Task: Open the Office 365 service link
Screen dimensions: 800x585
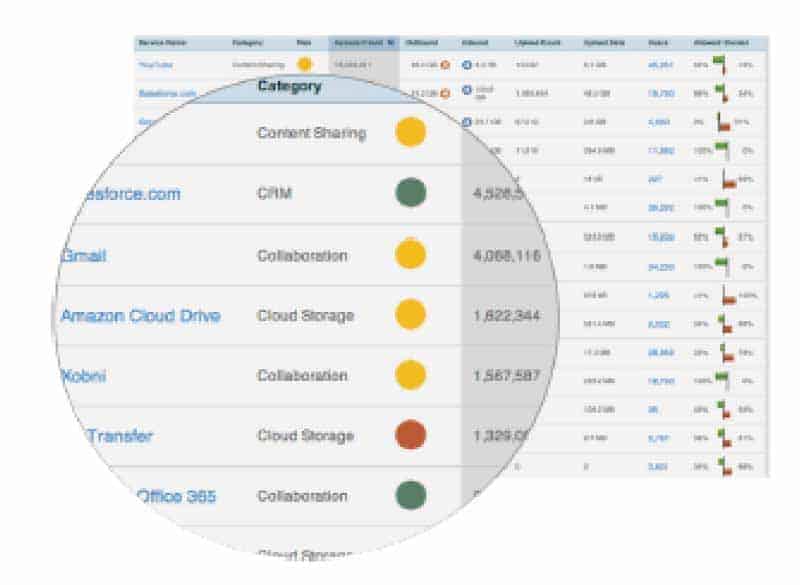Action: 177,496
